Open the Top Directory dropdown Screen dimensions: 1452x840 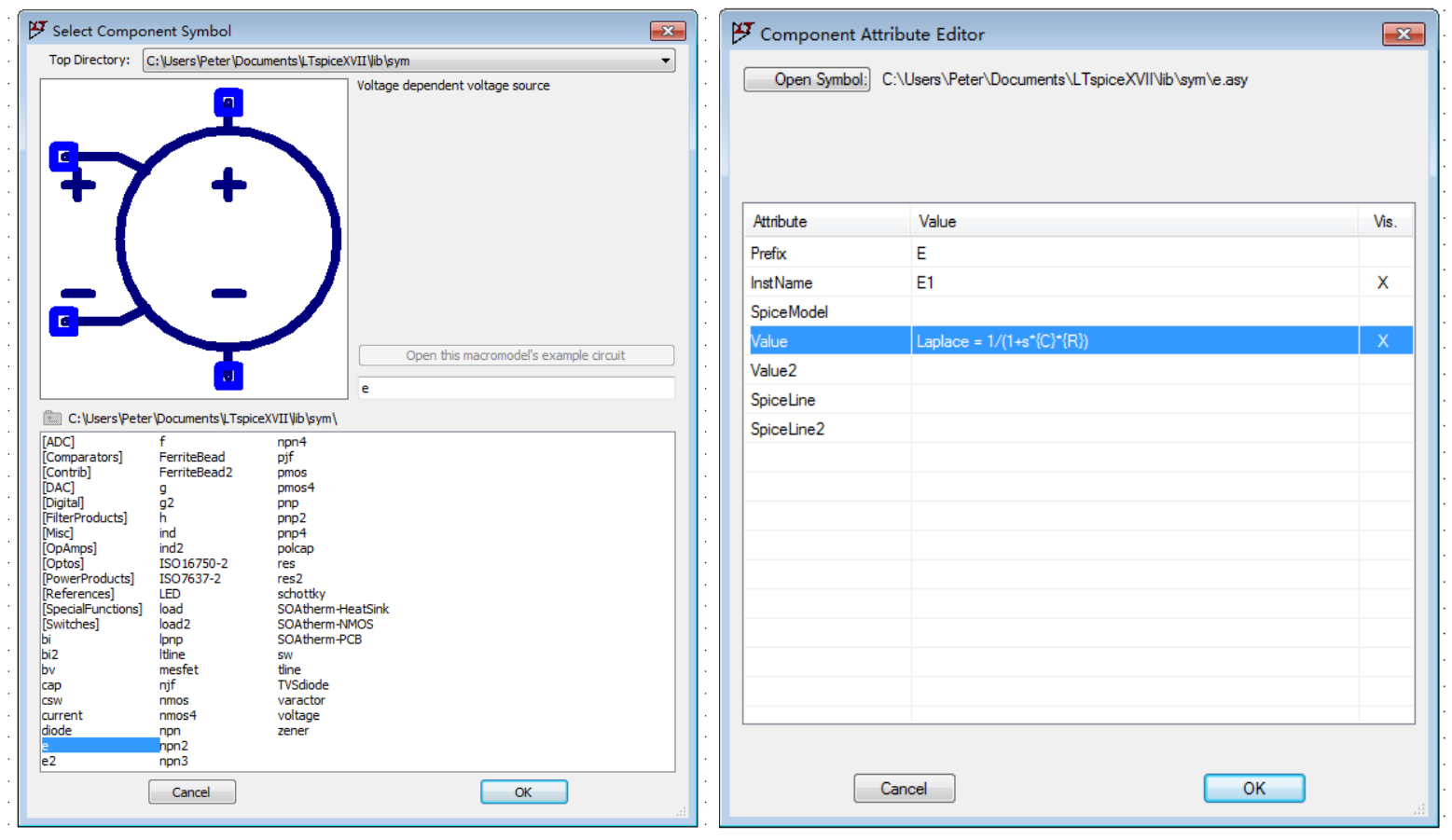click(665, 61)
